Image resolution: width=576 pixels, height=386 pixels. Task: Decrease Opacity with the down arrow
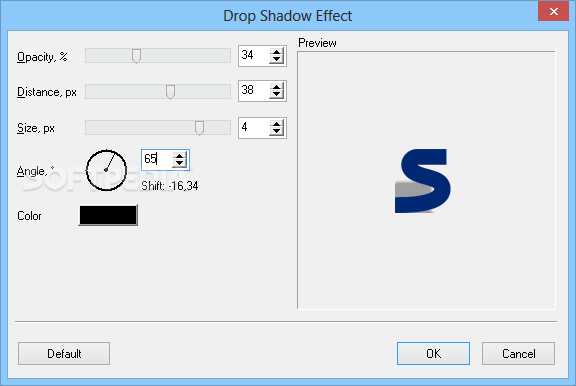(x=276, y=60)
